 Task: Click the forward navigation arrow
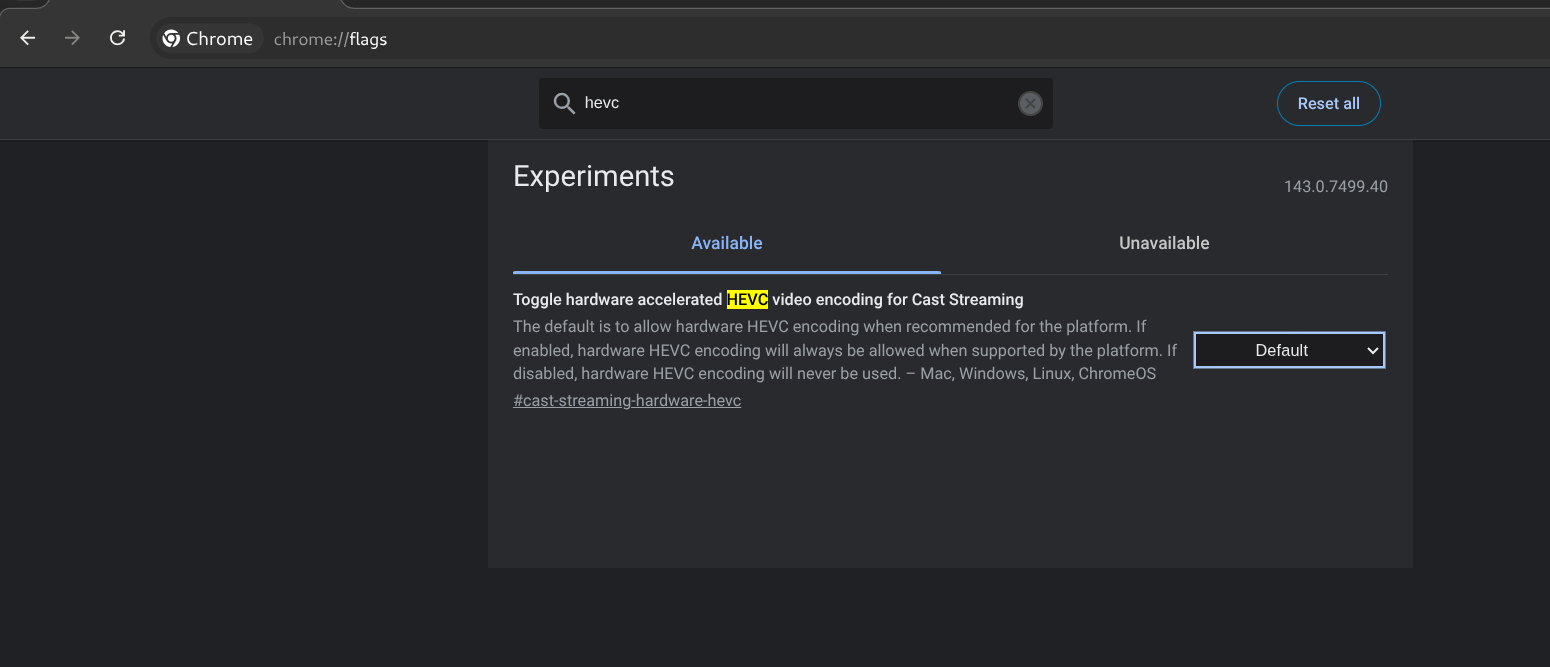pos(72,39)
